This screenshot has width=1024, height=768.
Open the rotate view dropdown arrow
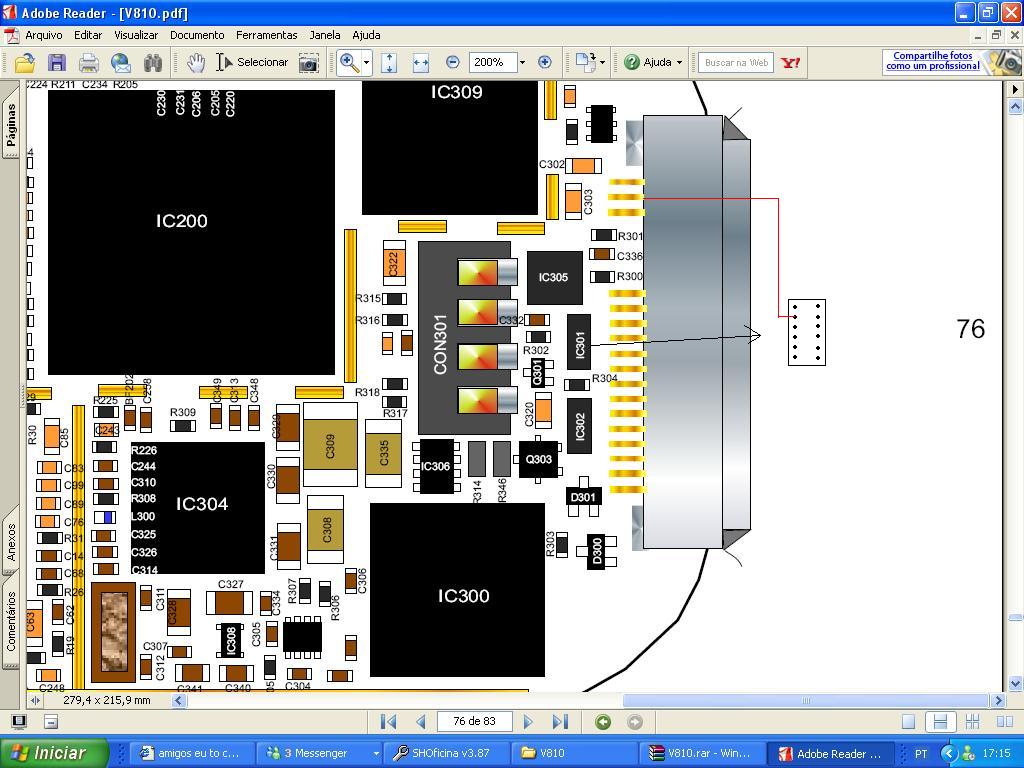(603, 63)
